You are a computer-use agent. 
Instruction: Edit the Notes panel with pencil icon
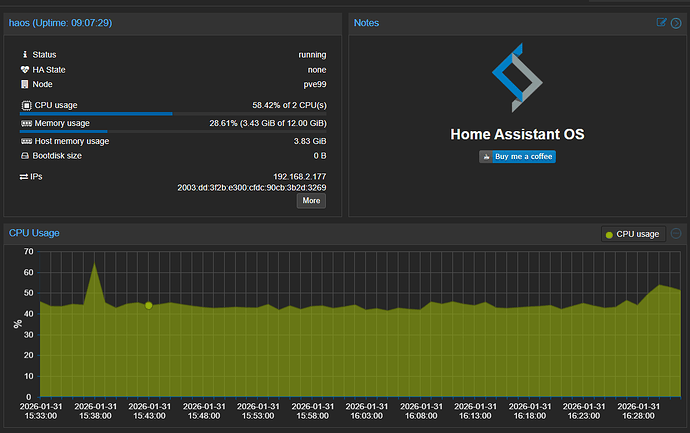click(x=661, y=22)
